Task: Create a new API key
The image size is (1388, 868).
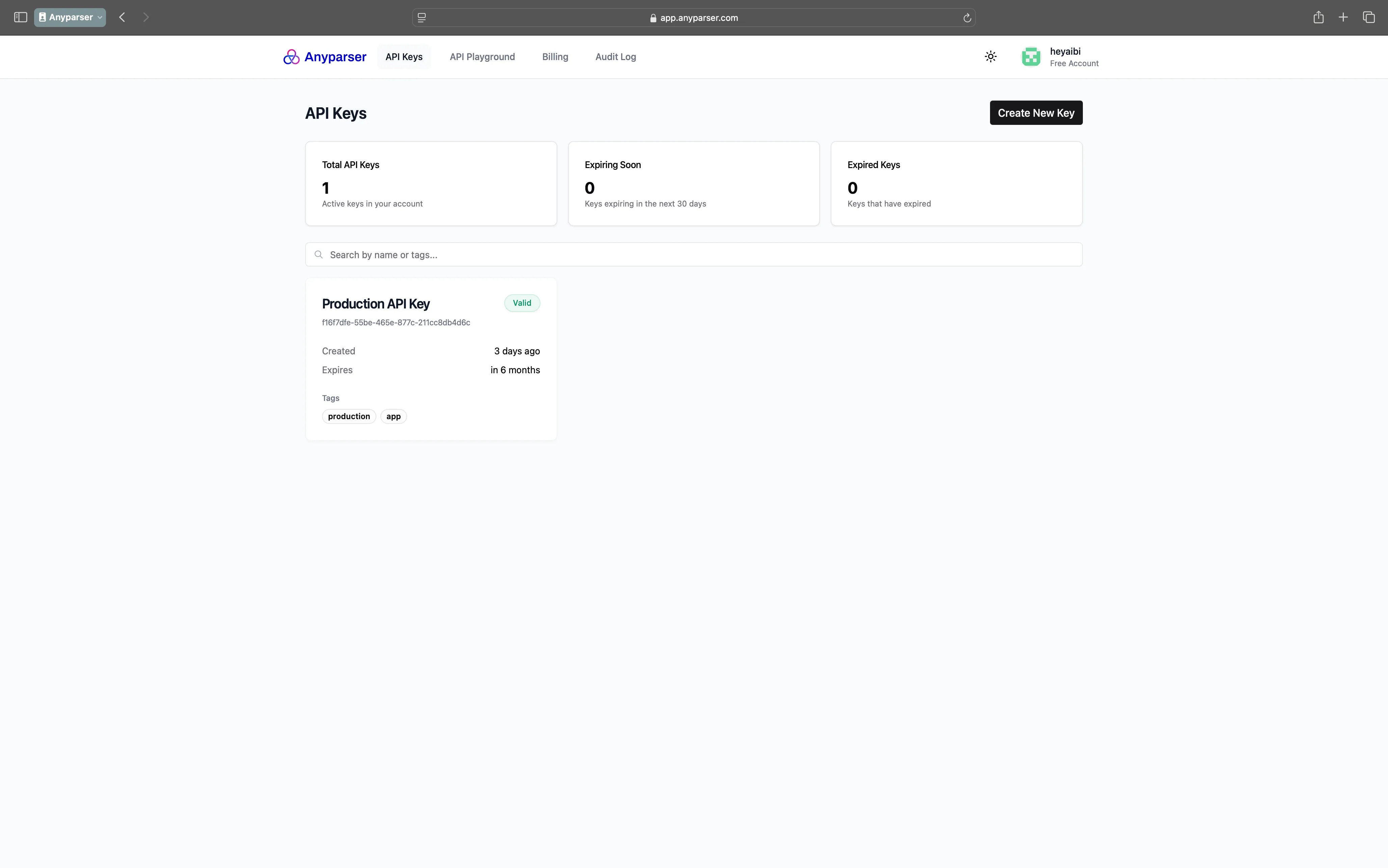Action: tap(1036, 112)
